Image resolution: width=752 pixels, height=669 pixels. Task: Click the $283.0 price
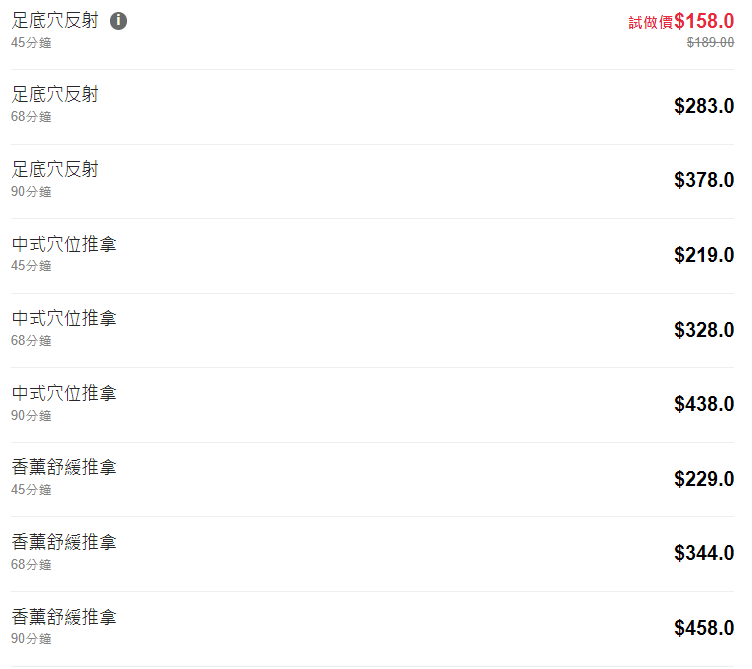(704, 106)
